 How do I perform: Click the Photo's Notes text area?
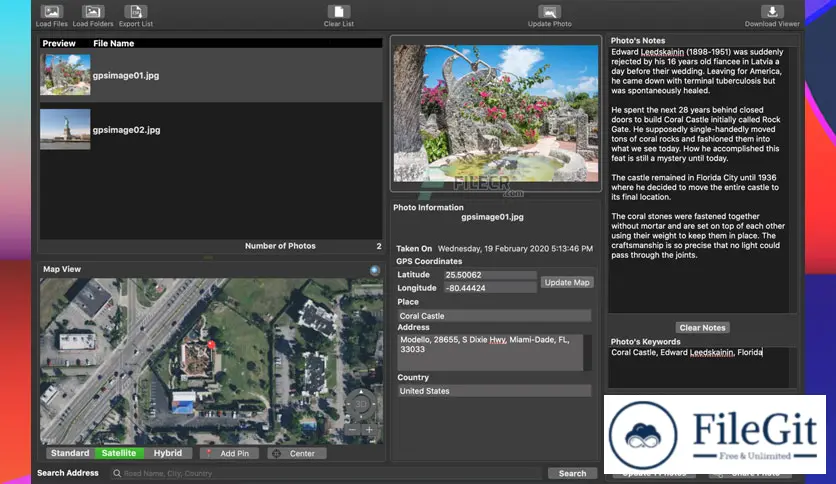(698, 180)
